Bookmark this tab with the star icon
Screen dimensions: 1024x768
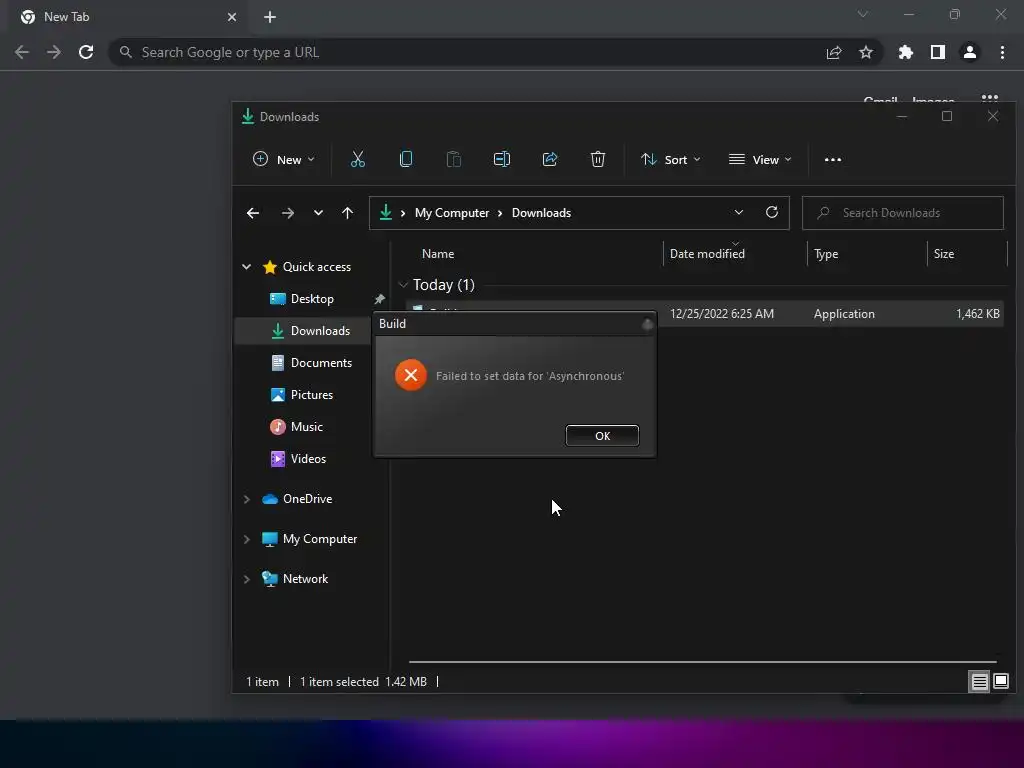866,52
